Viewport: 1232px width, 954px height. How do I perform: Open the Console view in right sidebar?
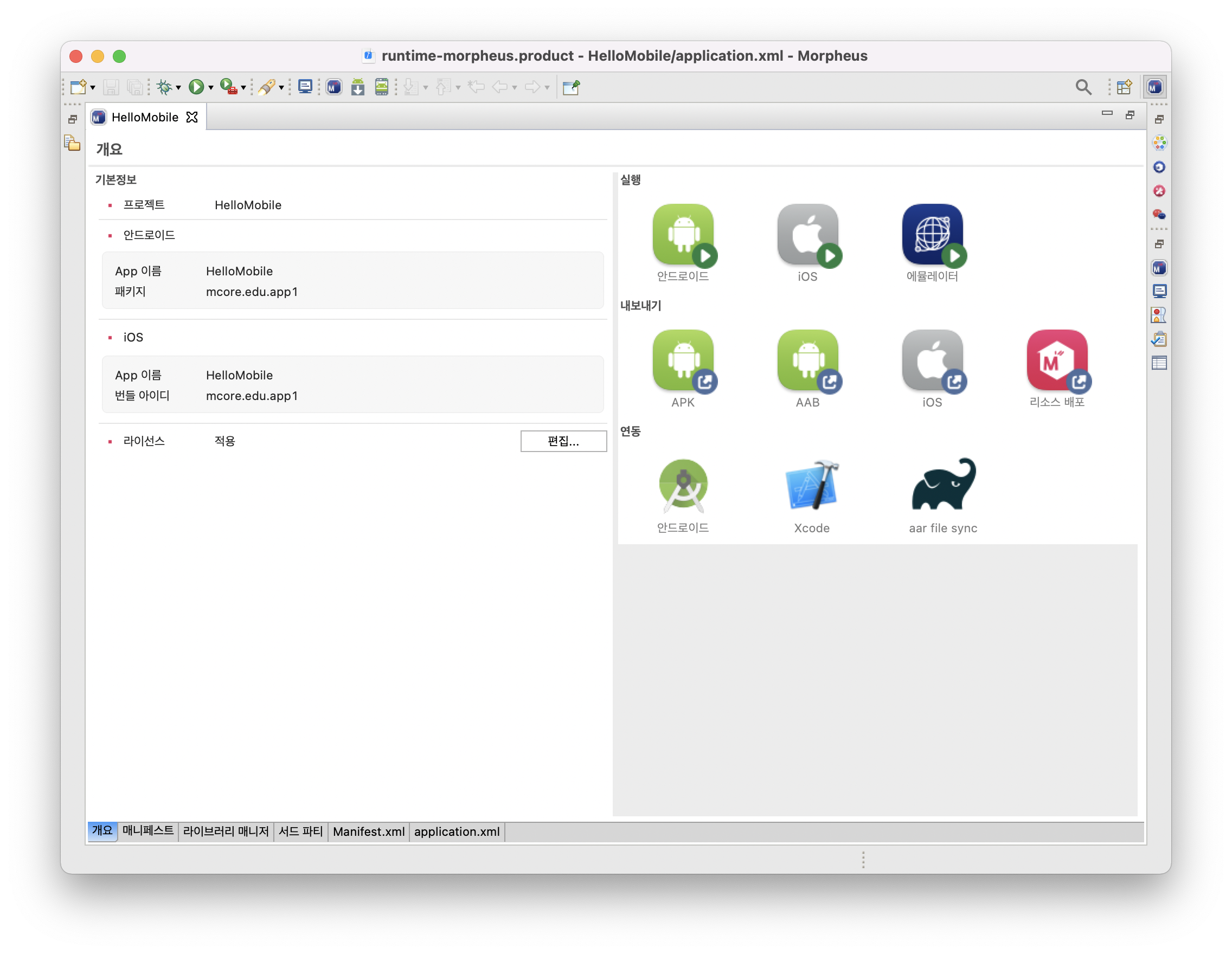tap(1159, 292)
